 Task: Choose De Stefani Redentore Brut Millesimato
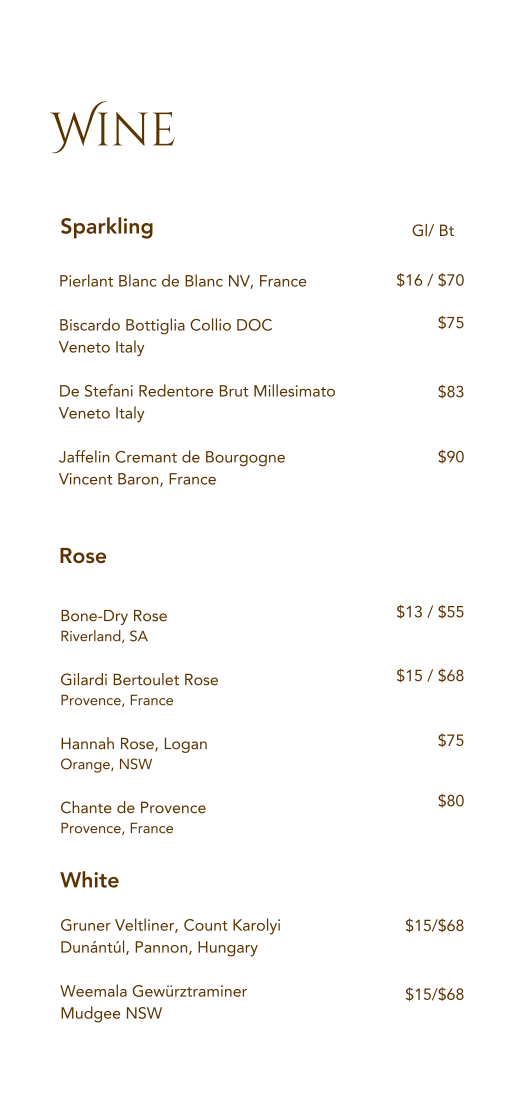tap(197, 390)
